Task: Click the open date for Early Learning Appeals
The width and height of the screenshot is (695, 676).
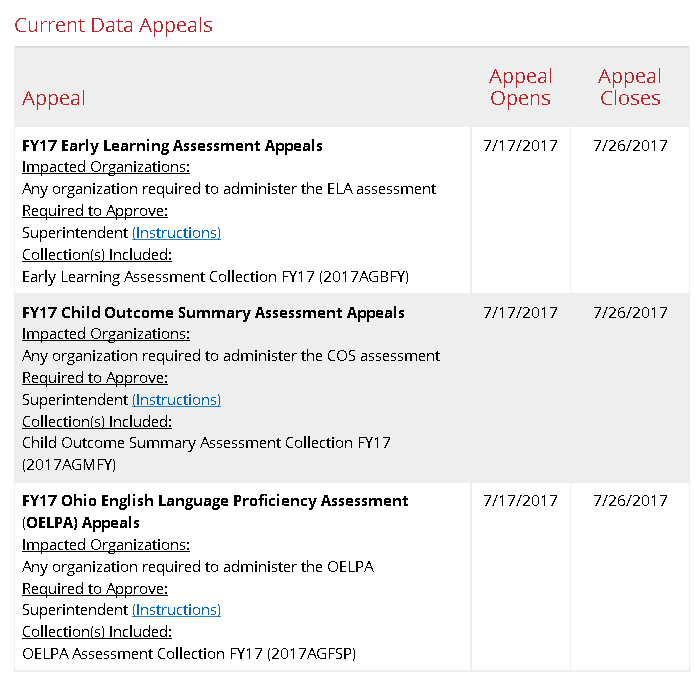Action: pos(520,146)
